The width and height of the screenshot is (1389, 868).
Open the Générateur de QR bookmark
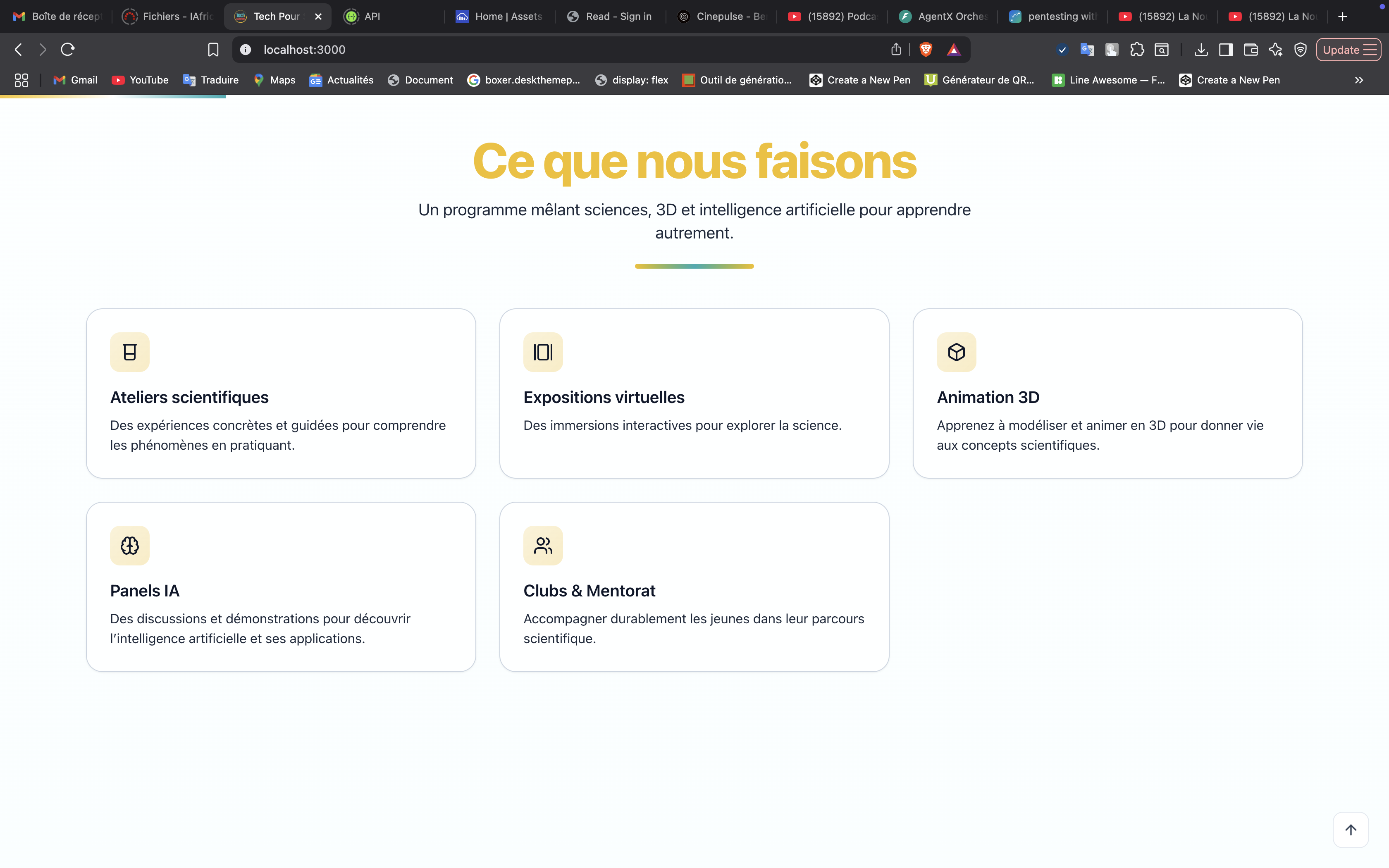tap(979, 80)
